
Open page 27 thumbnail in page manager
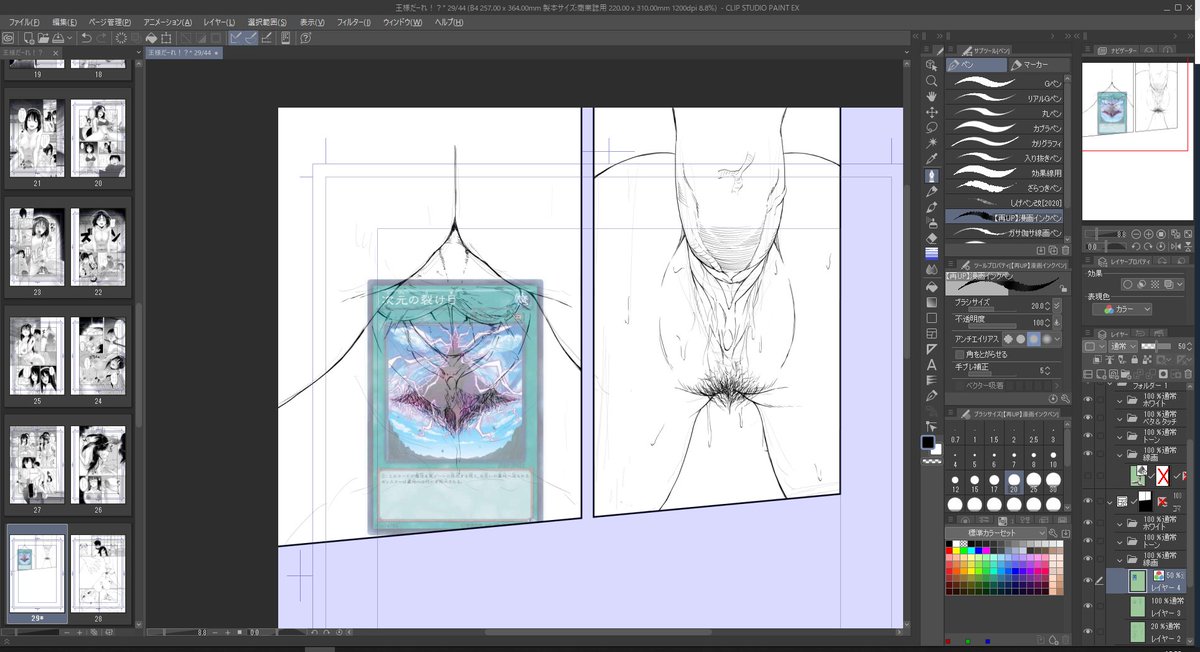37,465
